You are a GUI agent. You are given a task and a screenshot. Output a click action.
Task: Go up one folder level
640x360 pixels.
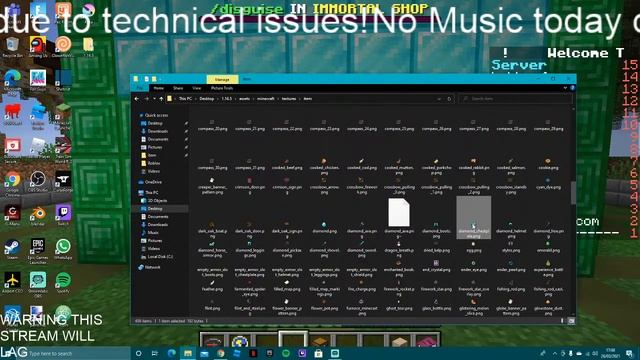161,99
